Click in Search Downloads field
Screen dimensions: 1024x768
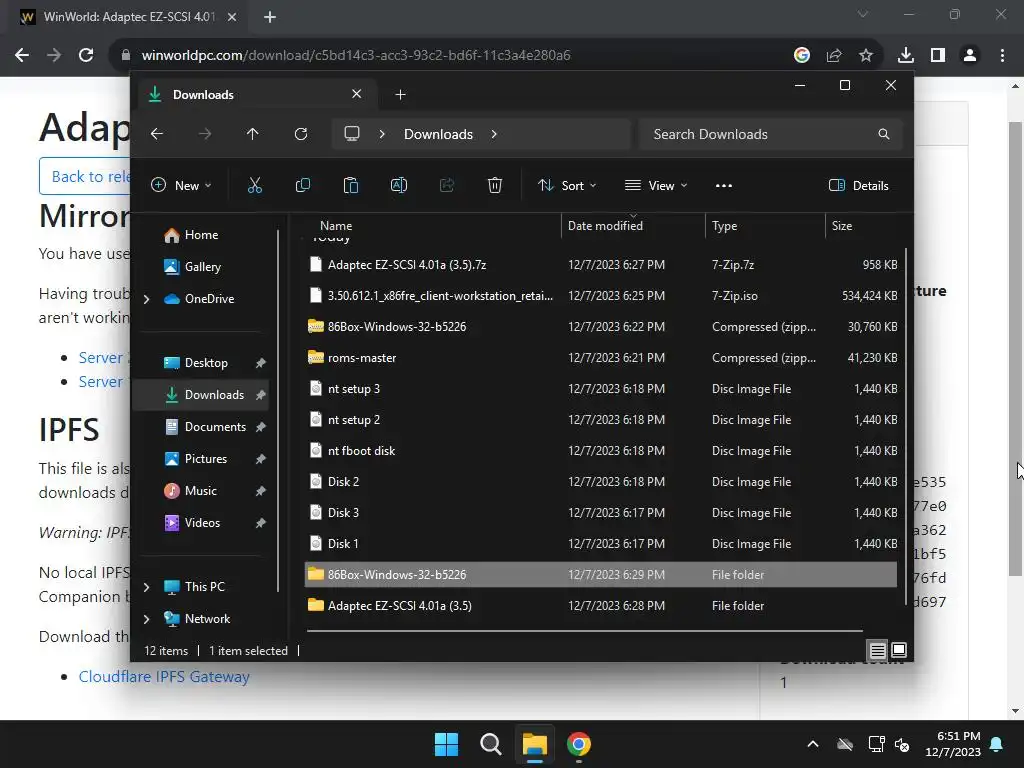click(771, 134)
